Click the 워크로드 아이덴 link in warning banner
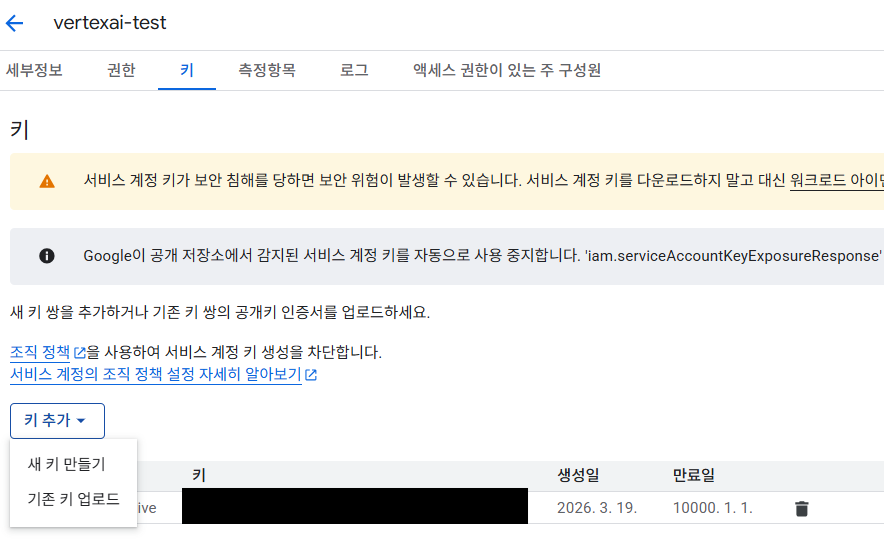The width and height of the screenshot is (884, 558). 836,181
